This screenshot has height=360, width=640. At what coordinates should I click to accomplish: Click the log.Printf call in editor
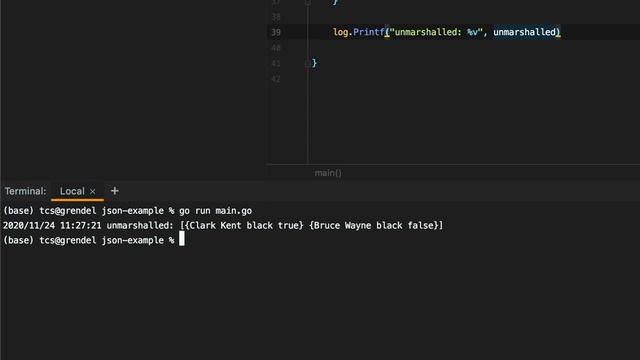click(x=359, y=32)
